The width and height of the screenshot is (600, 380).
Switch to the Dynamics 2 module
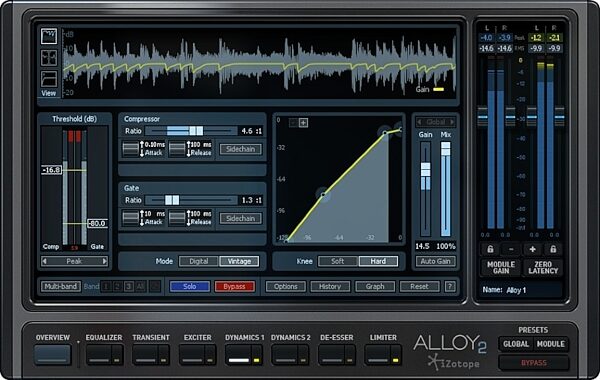coord(285,355)
